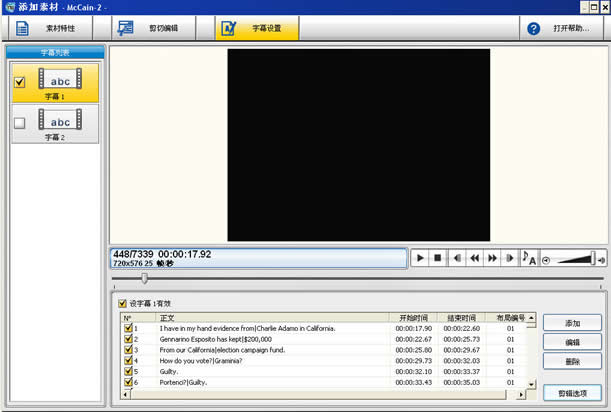Switch to the 剪切编辑 tab
The width and height of the screenshot is (611, 412).
[x=154, y=28]
